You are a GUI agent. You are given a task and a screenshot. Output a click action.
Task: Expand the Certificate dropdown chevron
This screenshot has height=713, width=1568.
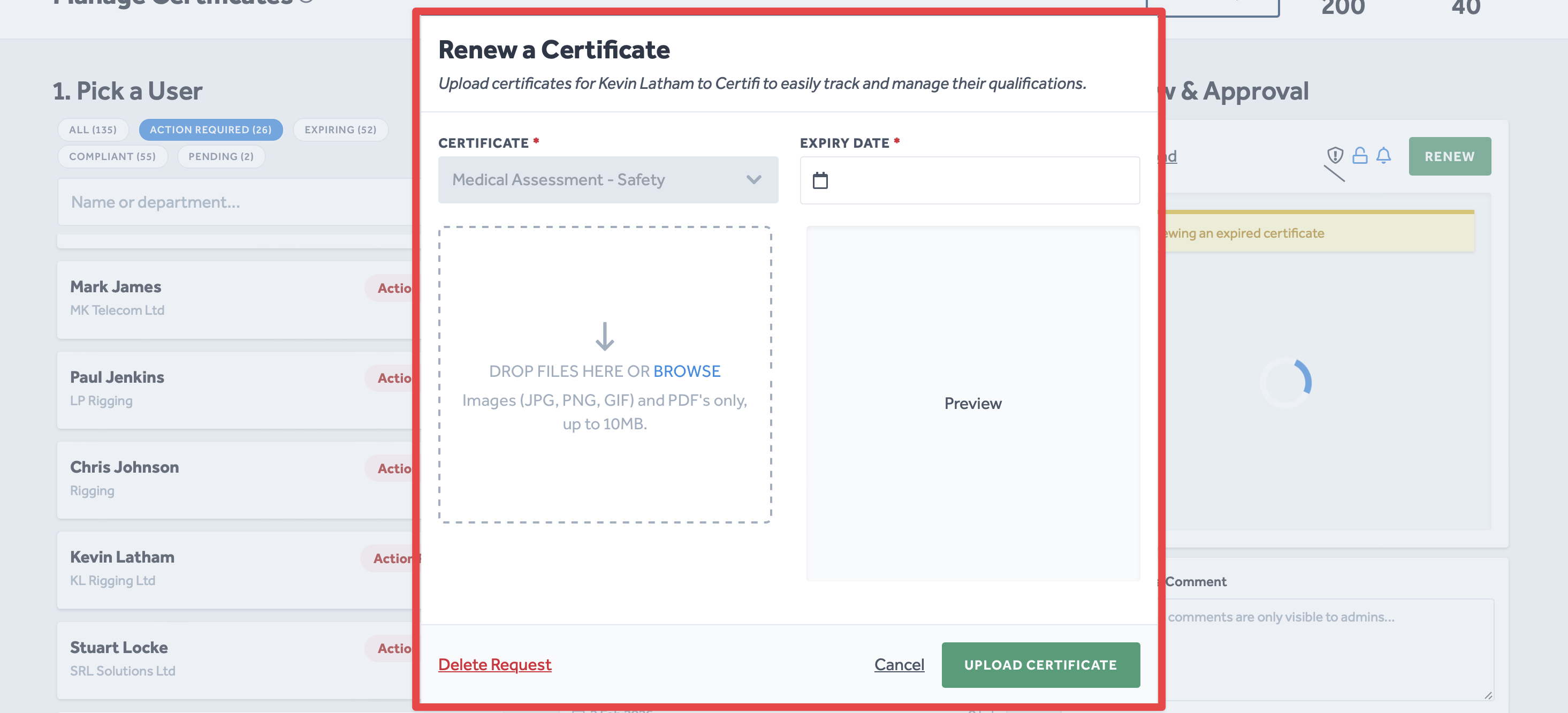[x=753, y=180]
